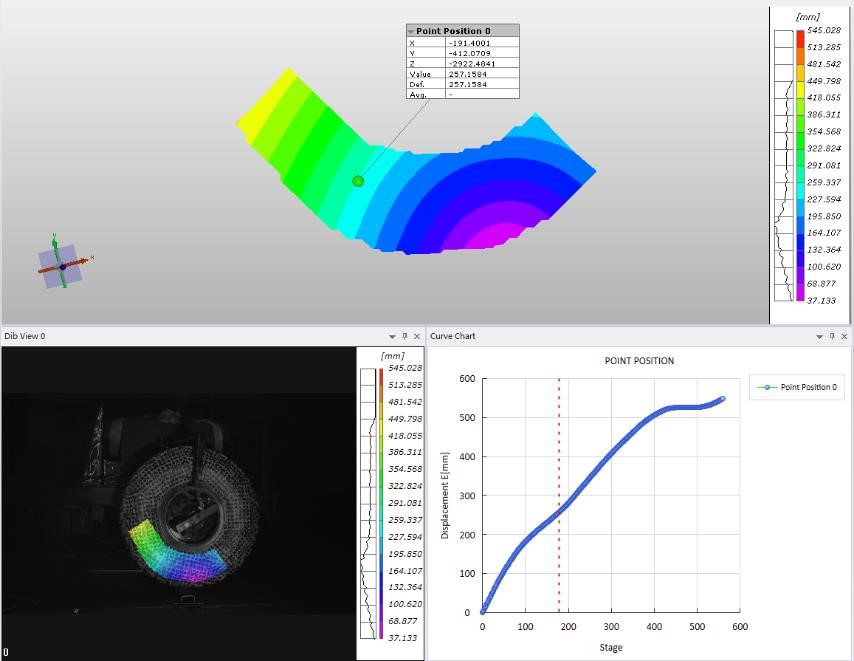The image size is (854, 661).
Task: Click the green measurement point on surface
Action: pos(358,181)
